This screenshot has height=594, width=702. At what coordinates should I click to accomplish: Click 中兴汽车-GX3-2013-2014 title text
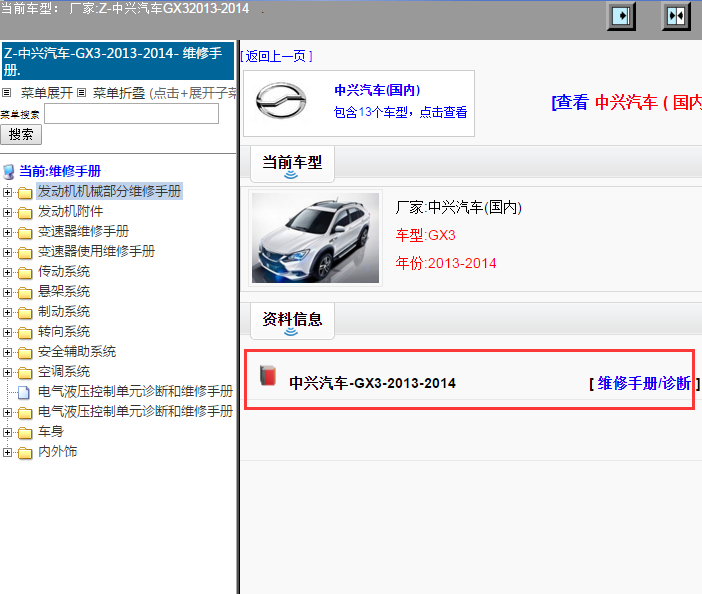coord(372,384)
